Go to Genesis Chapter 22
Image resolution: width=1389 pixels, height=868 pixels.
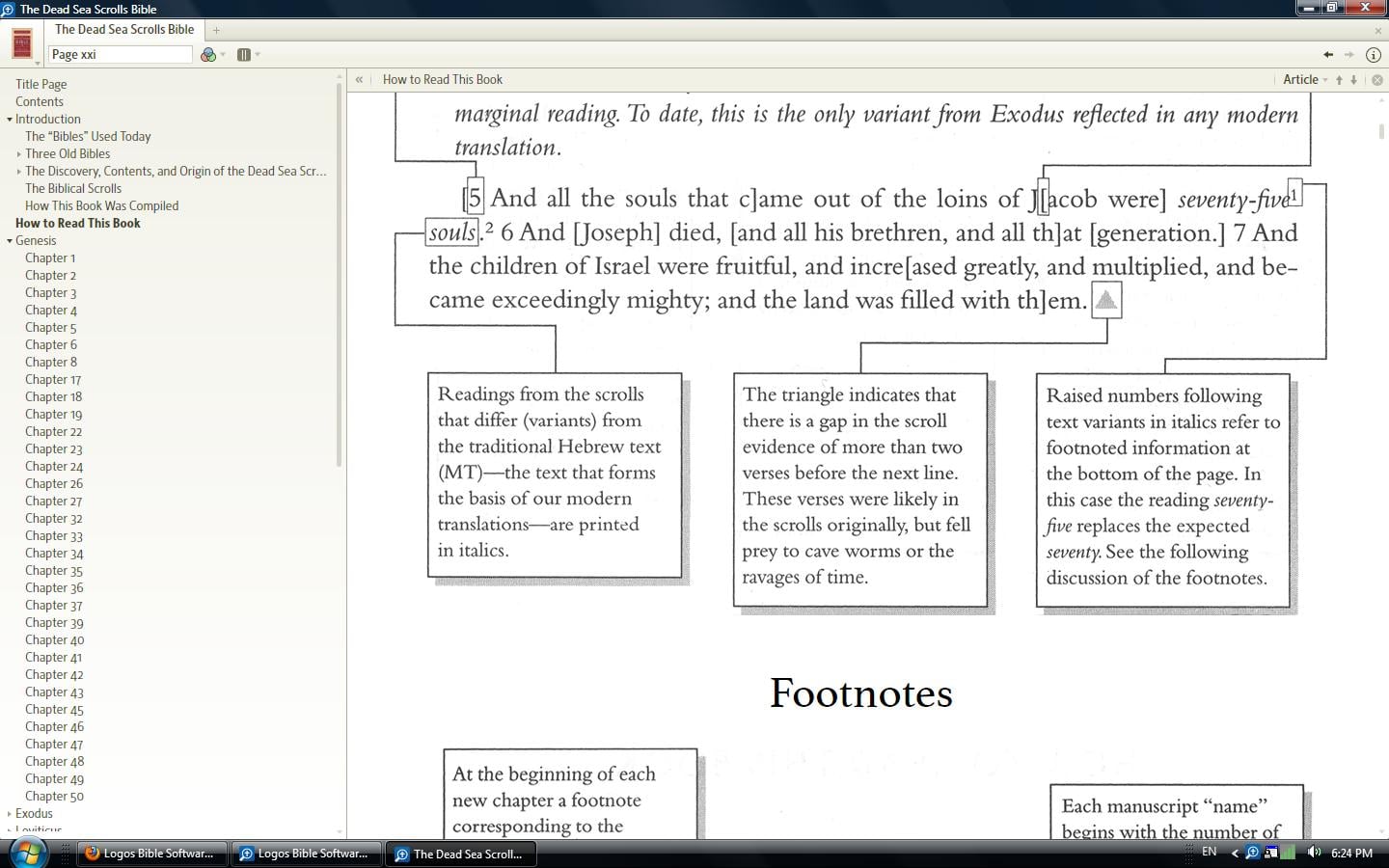pyautogui.click(x=53, y=432)
